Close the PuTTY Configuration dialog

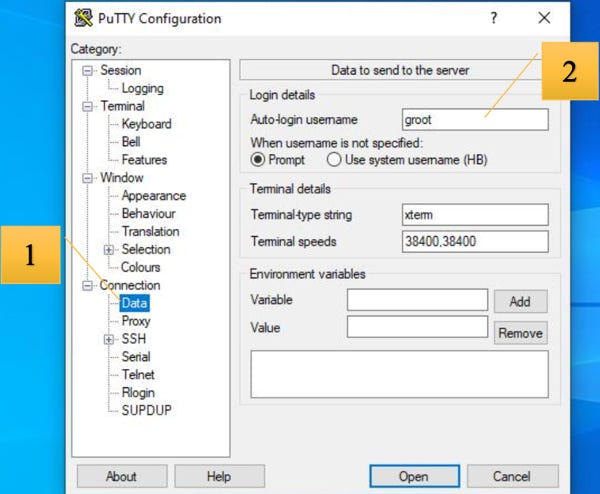click(544, 18)
